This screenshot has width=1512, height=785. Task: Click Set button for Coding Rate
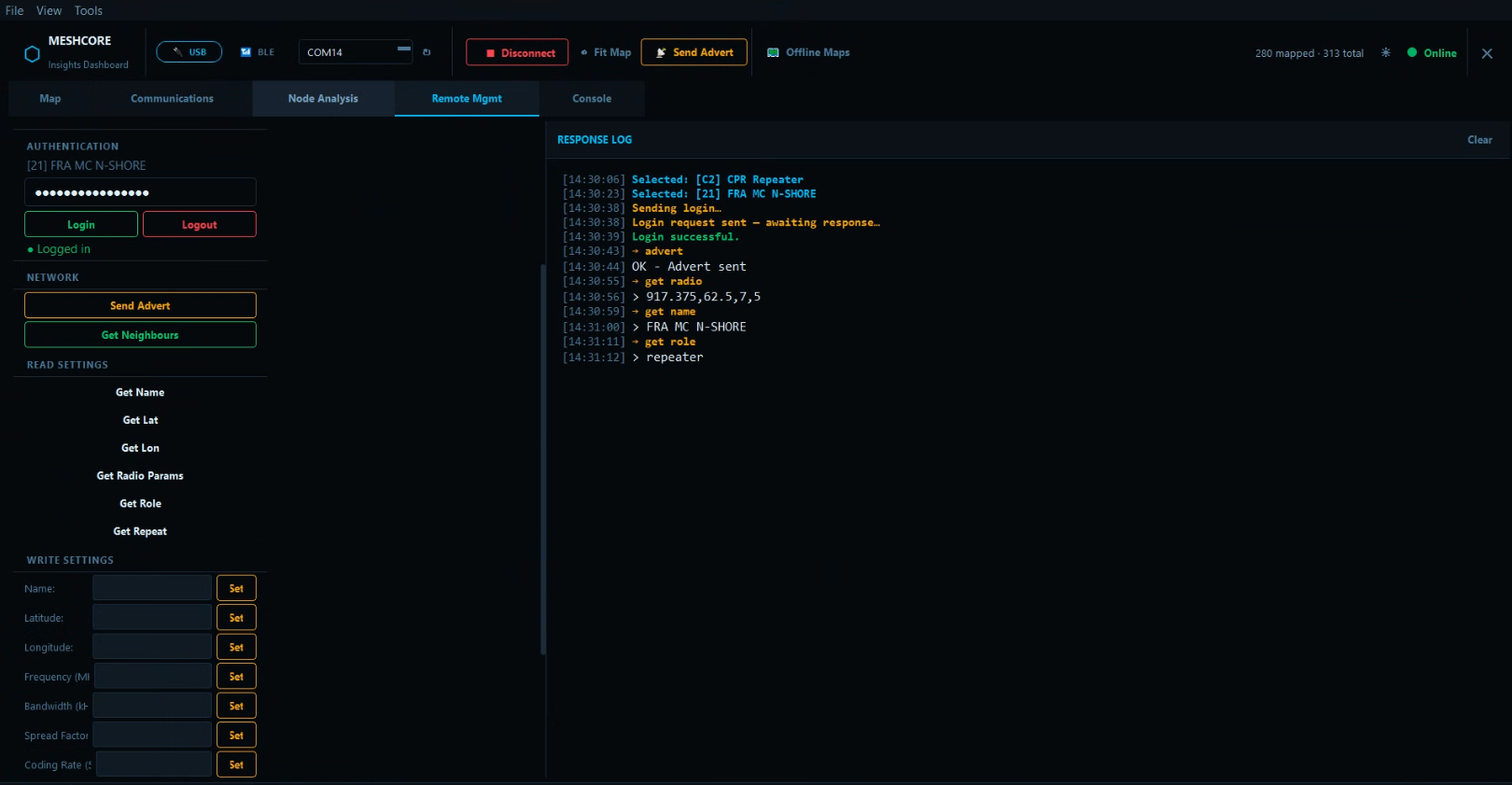[x=236, y=764]
